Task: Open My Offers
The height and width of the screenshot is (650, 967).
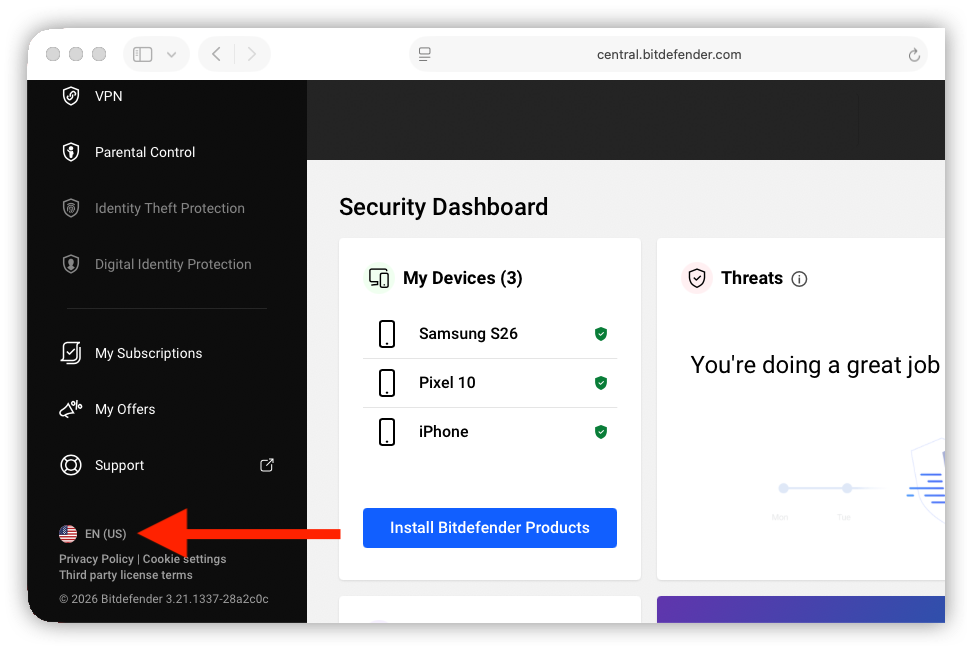Action: [125, 409]
